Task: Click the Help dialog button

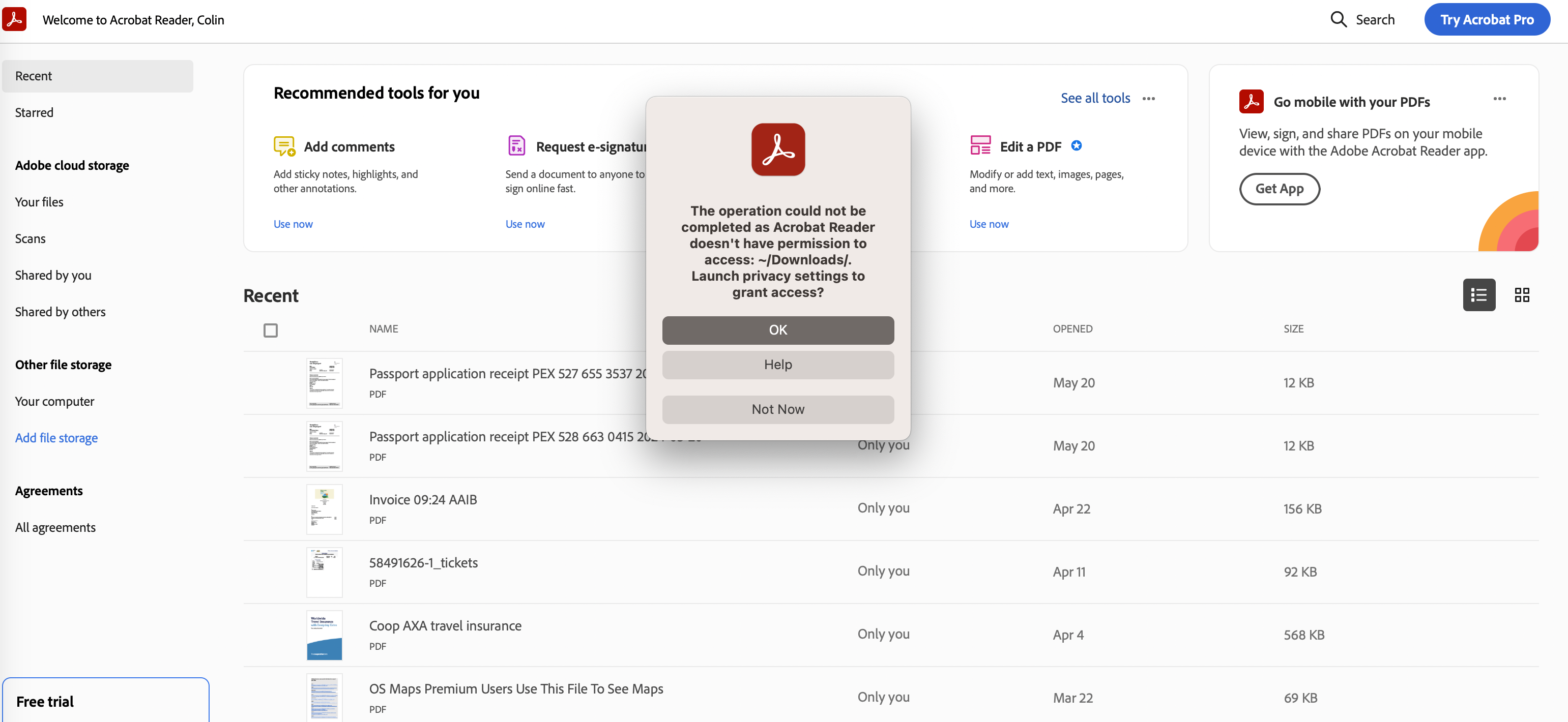Action: coord(777,365)
